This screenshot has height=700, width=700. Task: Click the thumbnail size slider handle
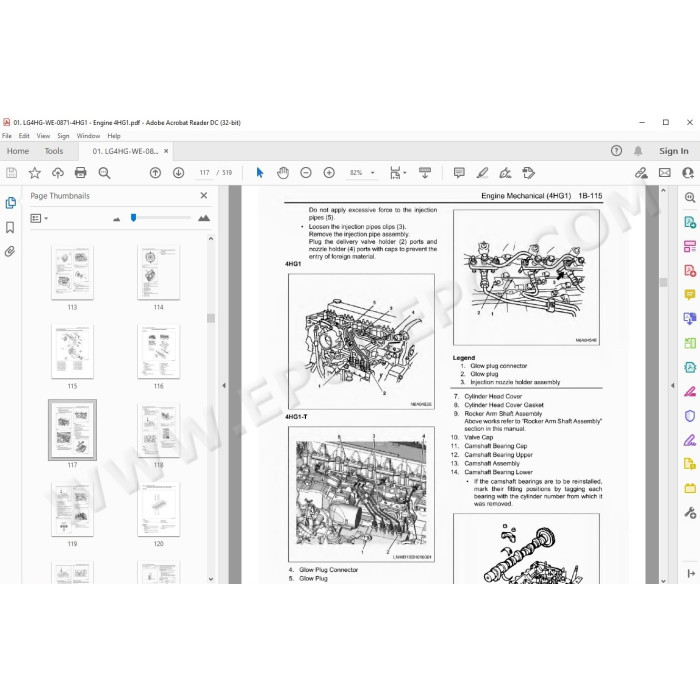133,217
